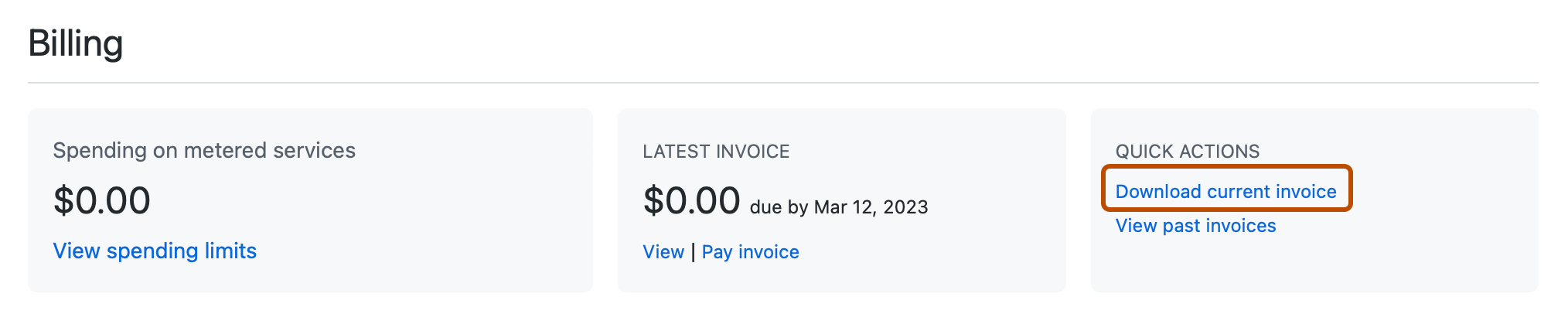This screenshot has height=314, width=1568.
Task: Click the LATEST INVOICE label
Action: [x=716, y=152]
